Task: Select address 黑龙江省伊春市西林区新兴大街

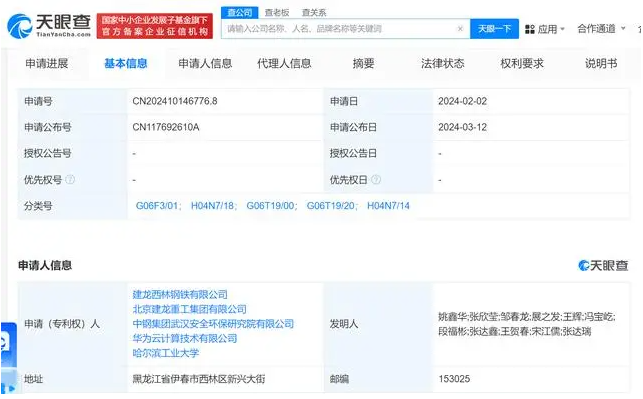Action: [x=198, y=379]
